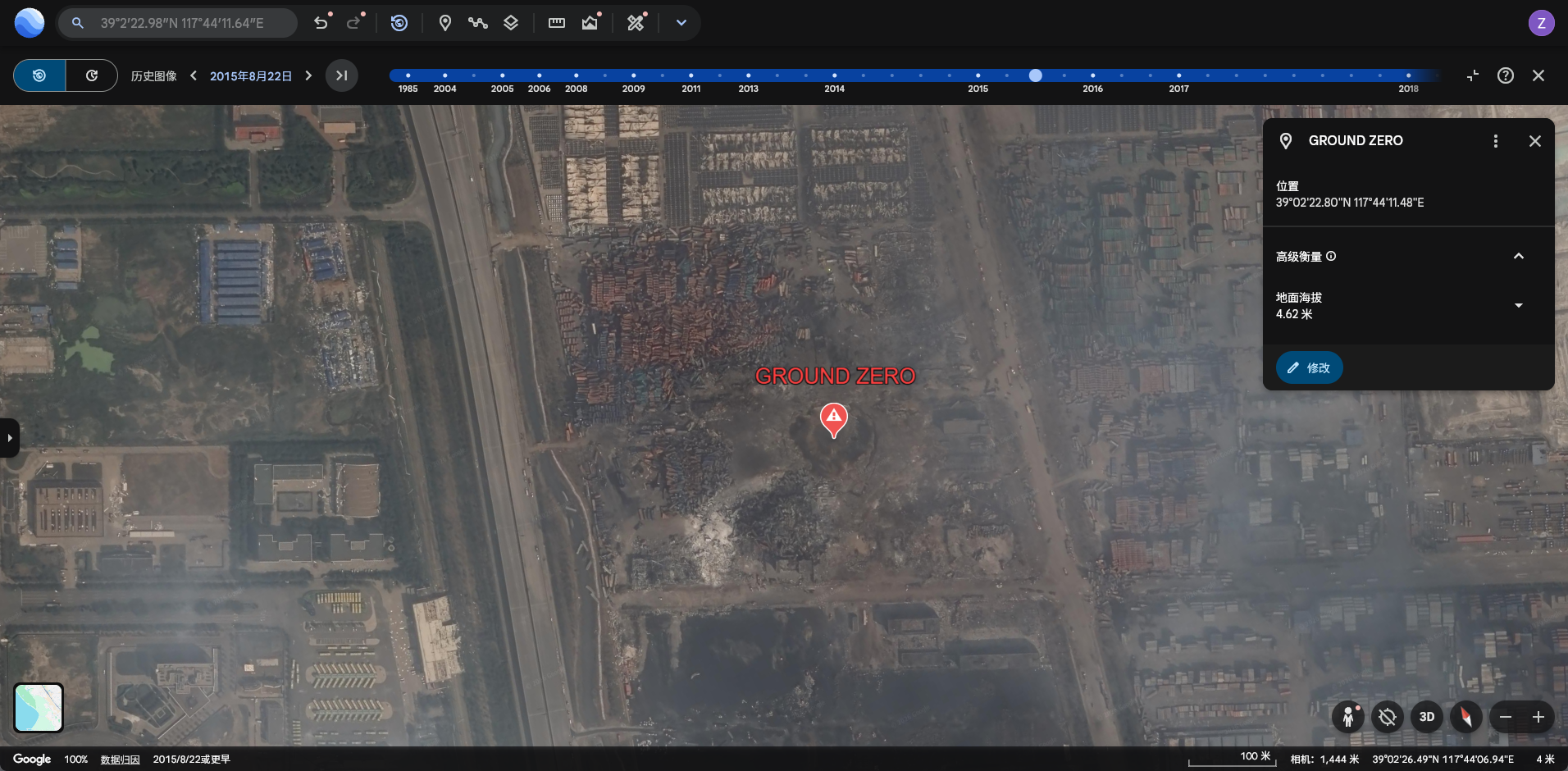The image size is (1568, 771).
Task: Switch to timelapse mode toggle
Action: 92,75
